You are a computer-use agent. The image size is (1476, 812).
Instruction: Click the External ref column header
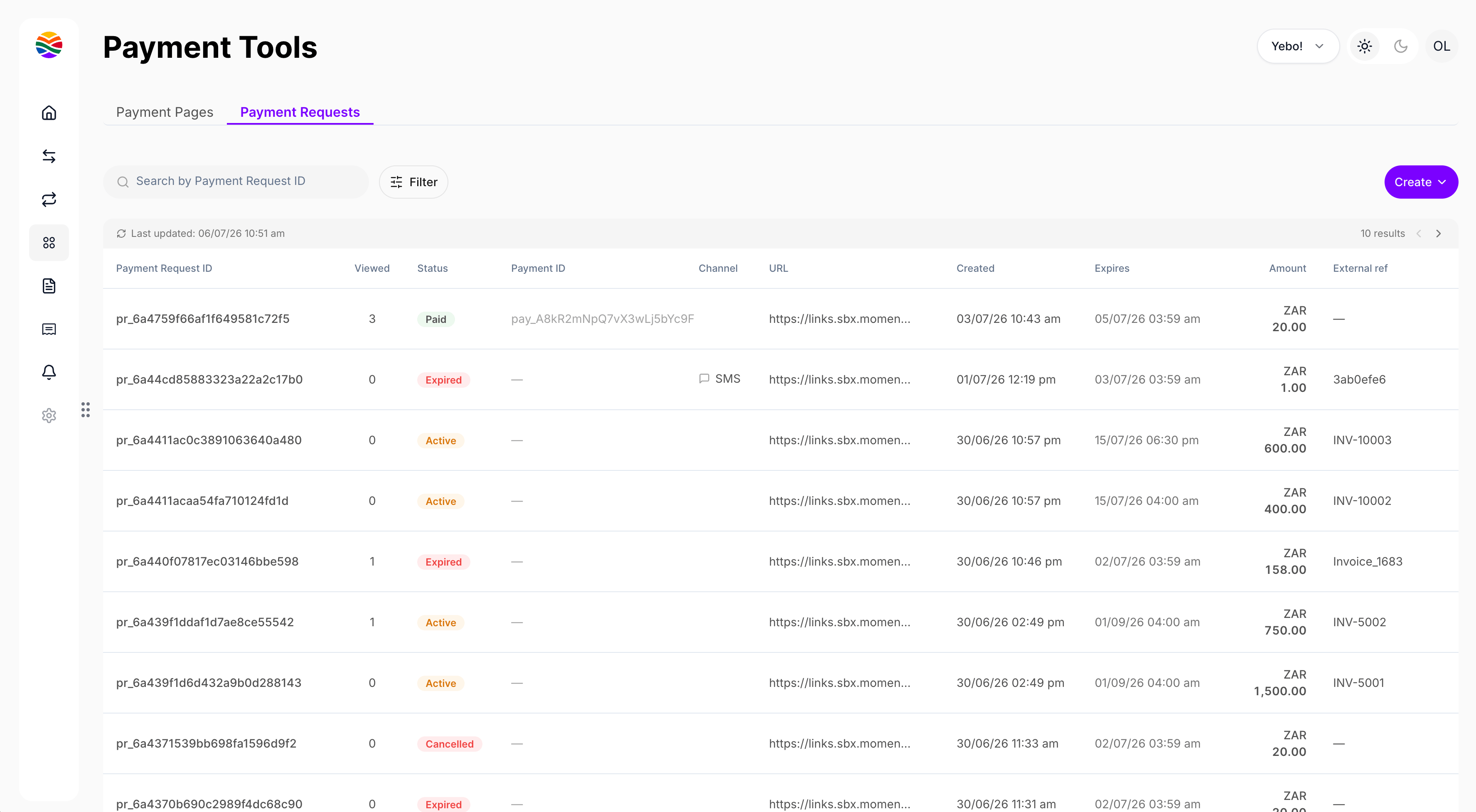[x=1360, y=268]
